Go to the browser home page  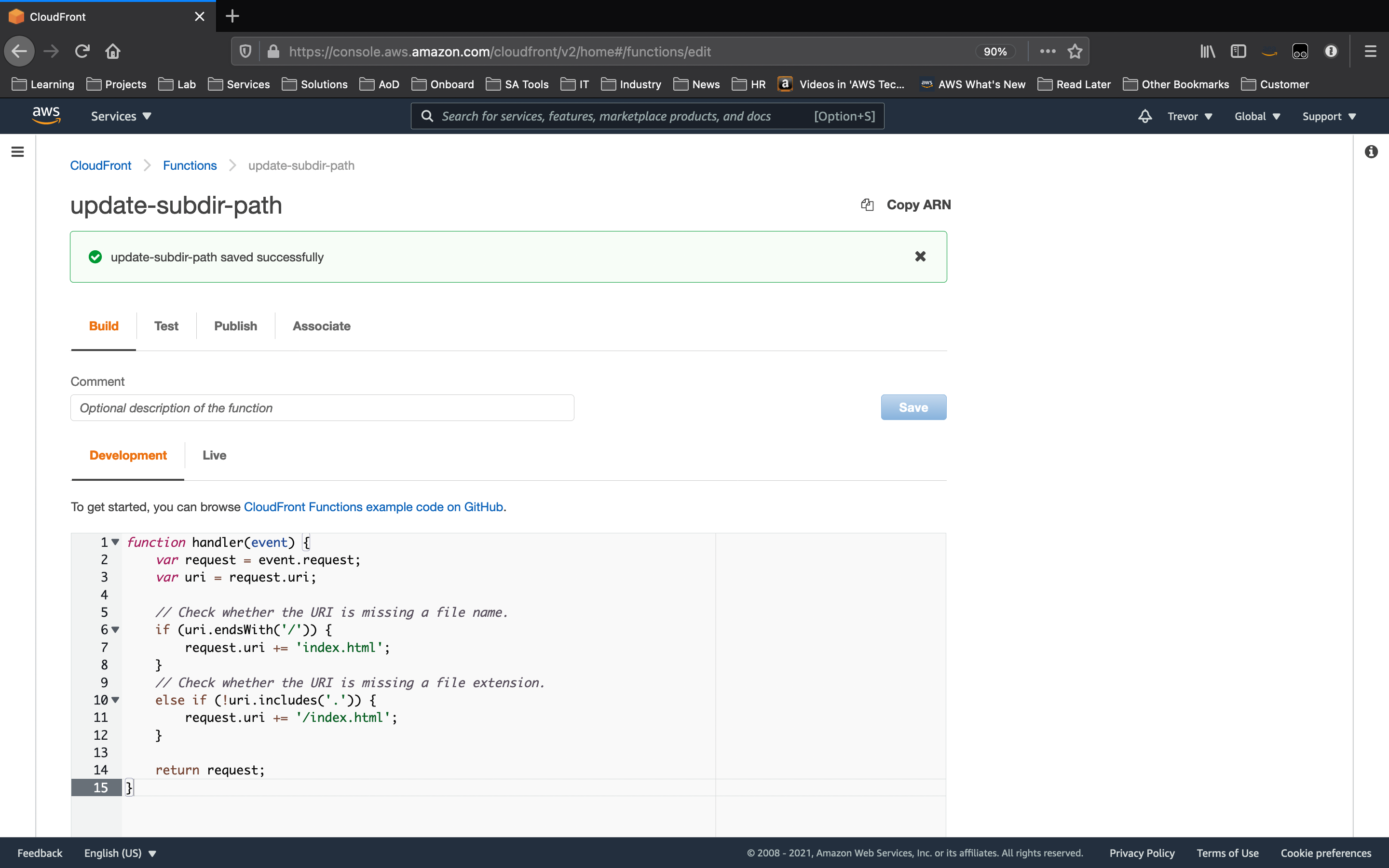point(112,51)
